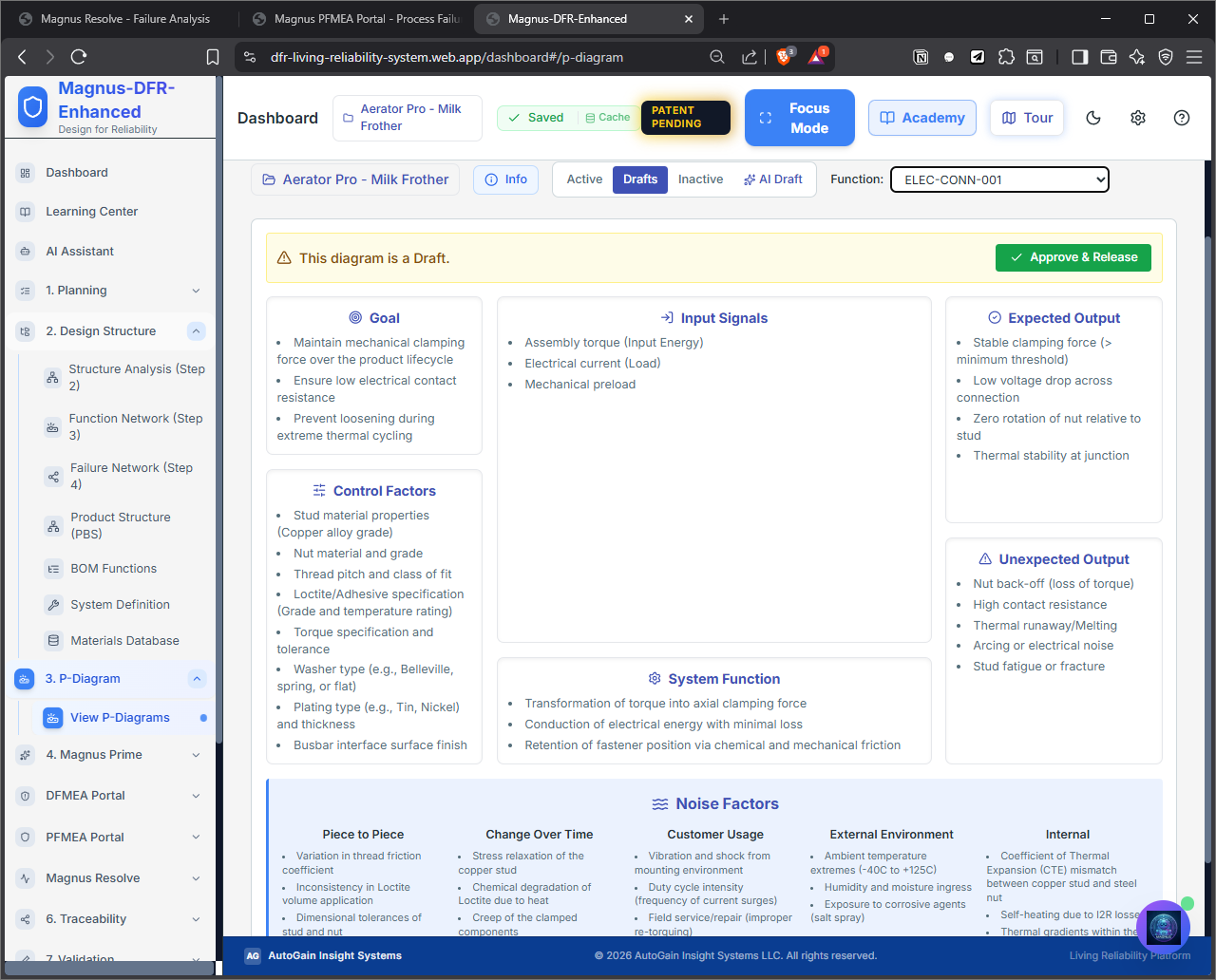Open help with the question mark icon

pos(1182,118)
